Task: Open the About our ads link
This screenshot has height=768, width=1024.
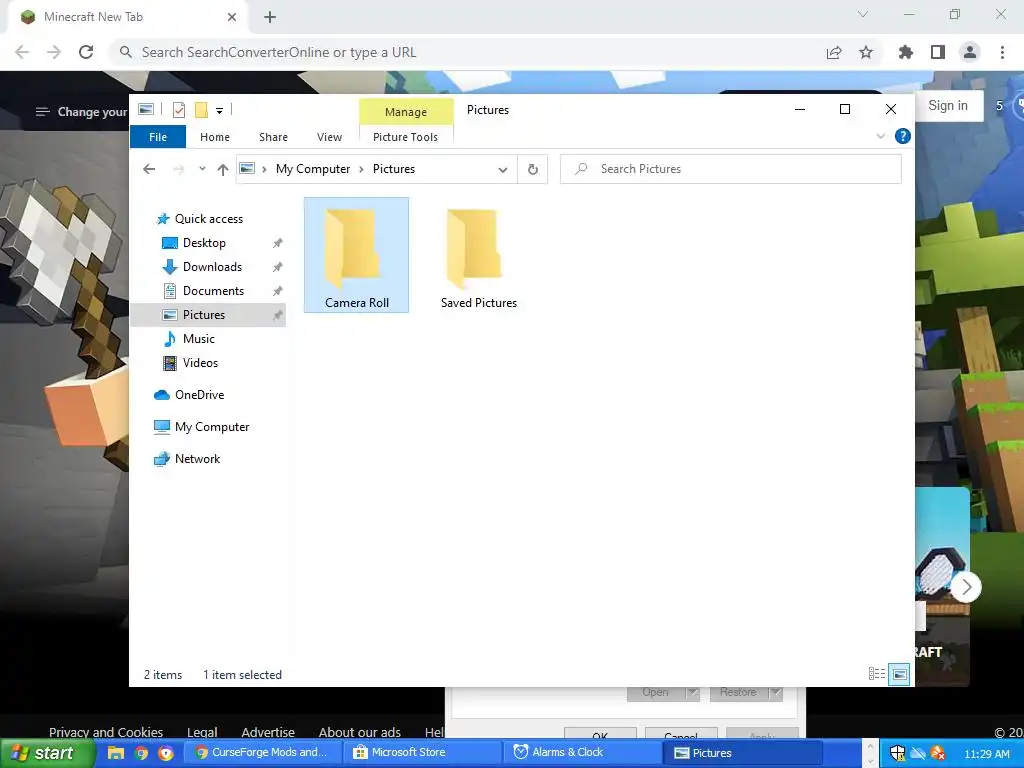Action: point(360,732)
